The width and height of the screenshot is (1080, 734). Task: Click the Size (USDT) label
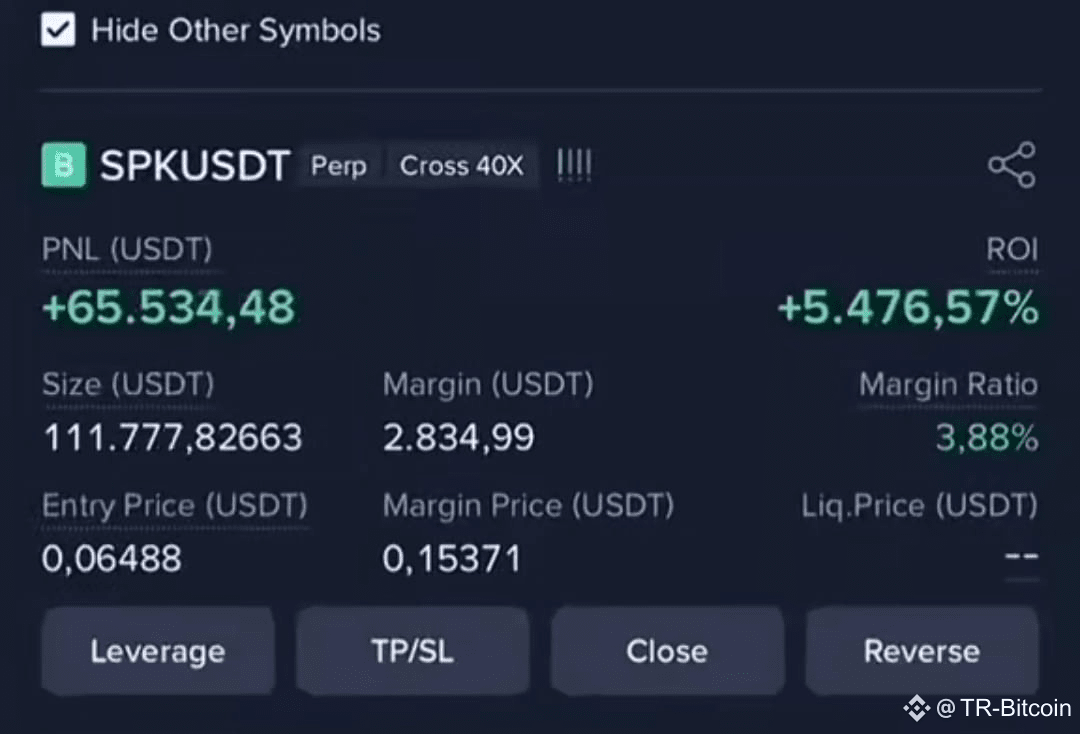tap(128, 384)
